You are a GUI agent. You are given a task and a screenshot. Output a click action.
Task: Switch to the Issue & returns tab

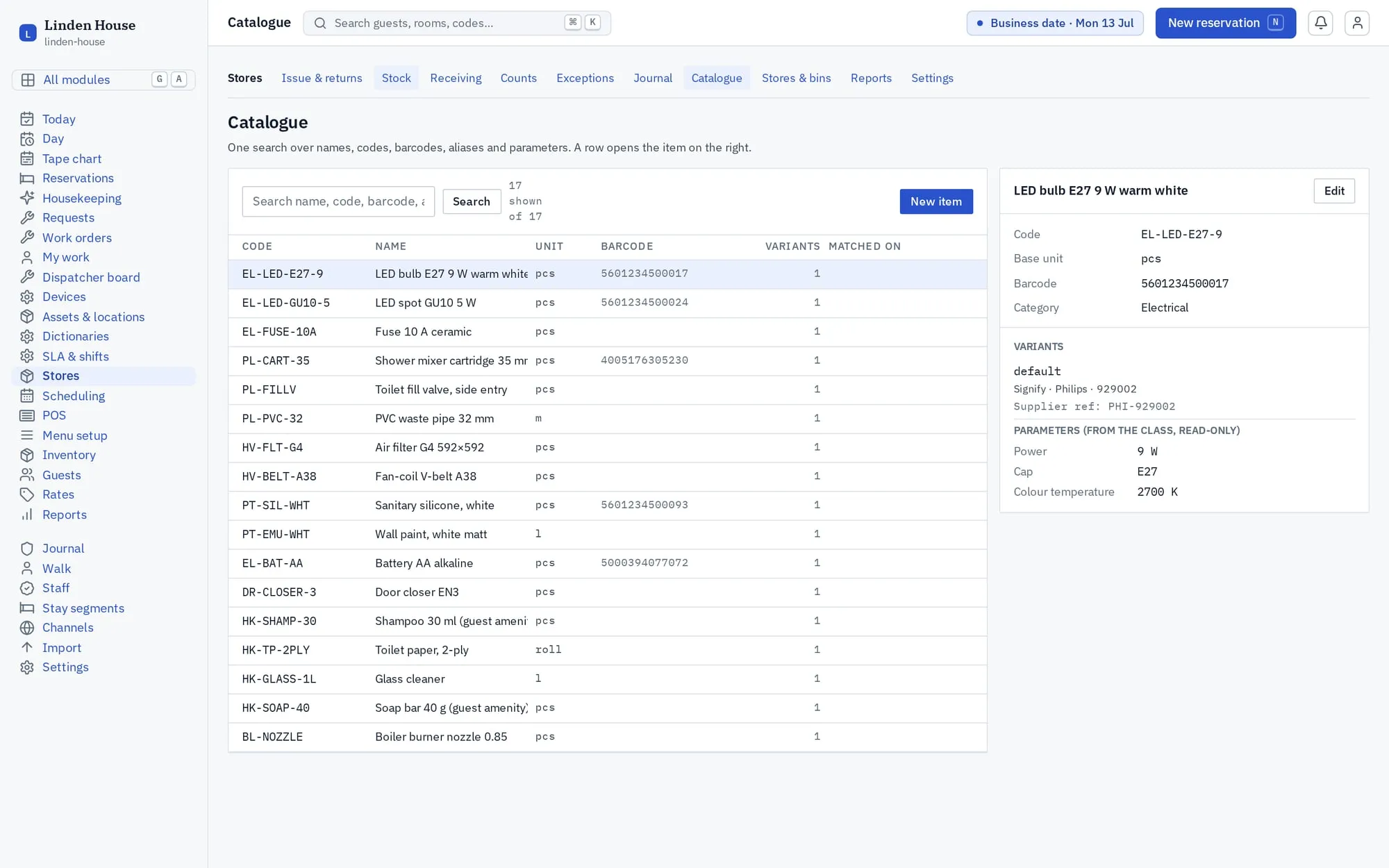point(322,78)
